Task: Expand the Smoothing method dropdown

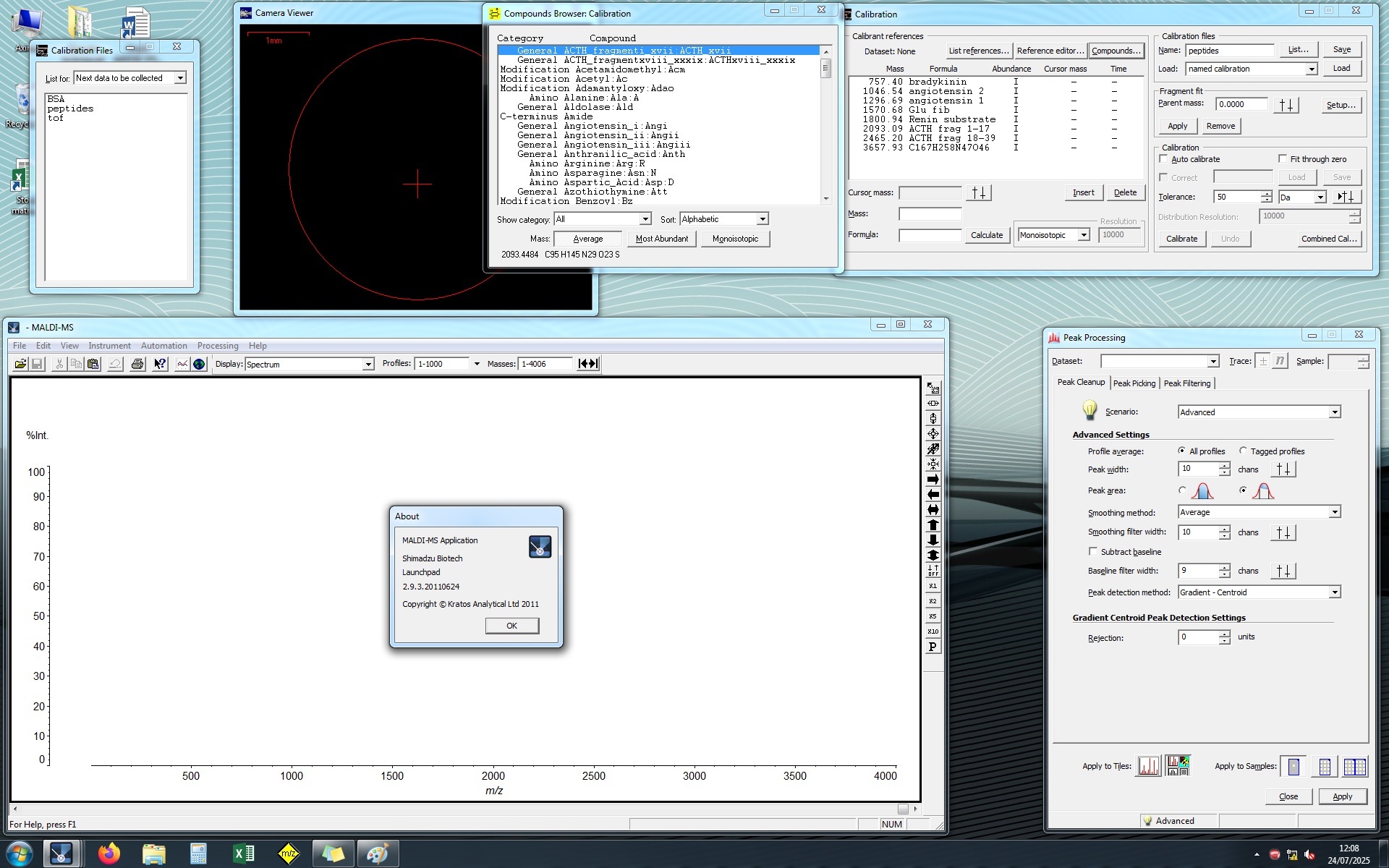Action: (x=1334, y=512)
